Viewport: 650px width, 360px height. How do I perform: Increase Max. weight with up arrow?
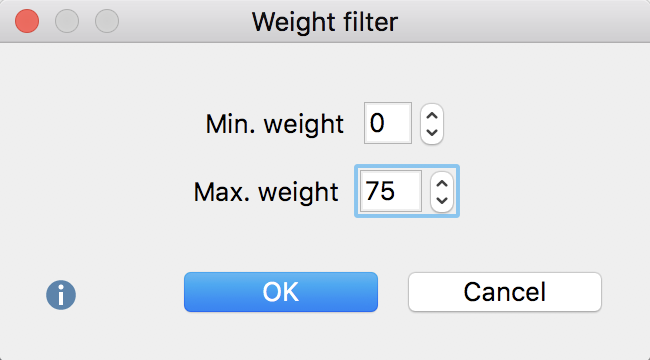[x=442, y=184]
